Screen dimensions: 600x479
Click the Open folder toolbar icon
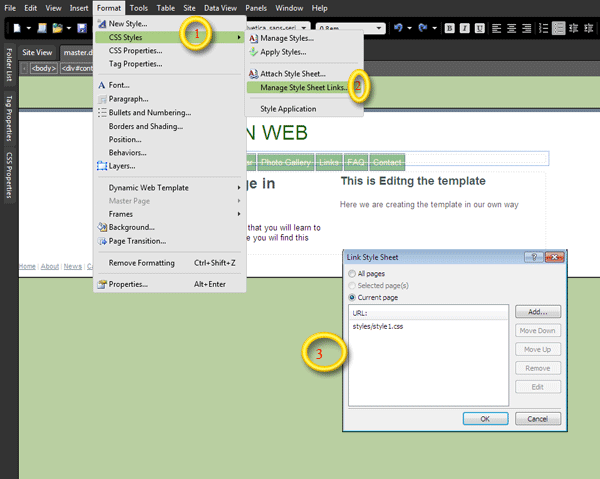click(57, 28)
